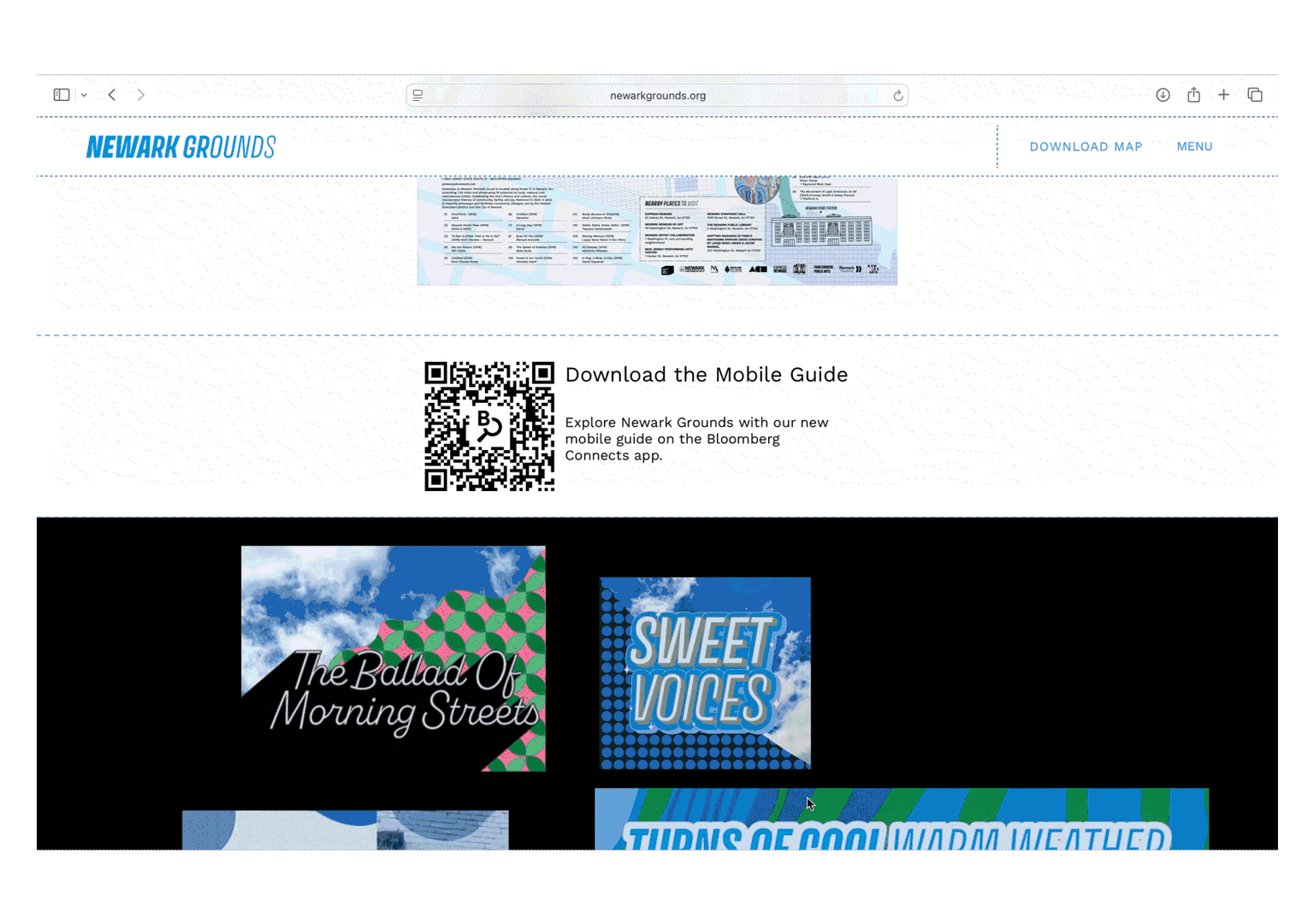The height and width of the screenshot is (924, 1314).
Task: Toggle the Safari sidebar button
Action: tap(62, 95)
